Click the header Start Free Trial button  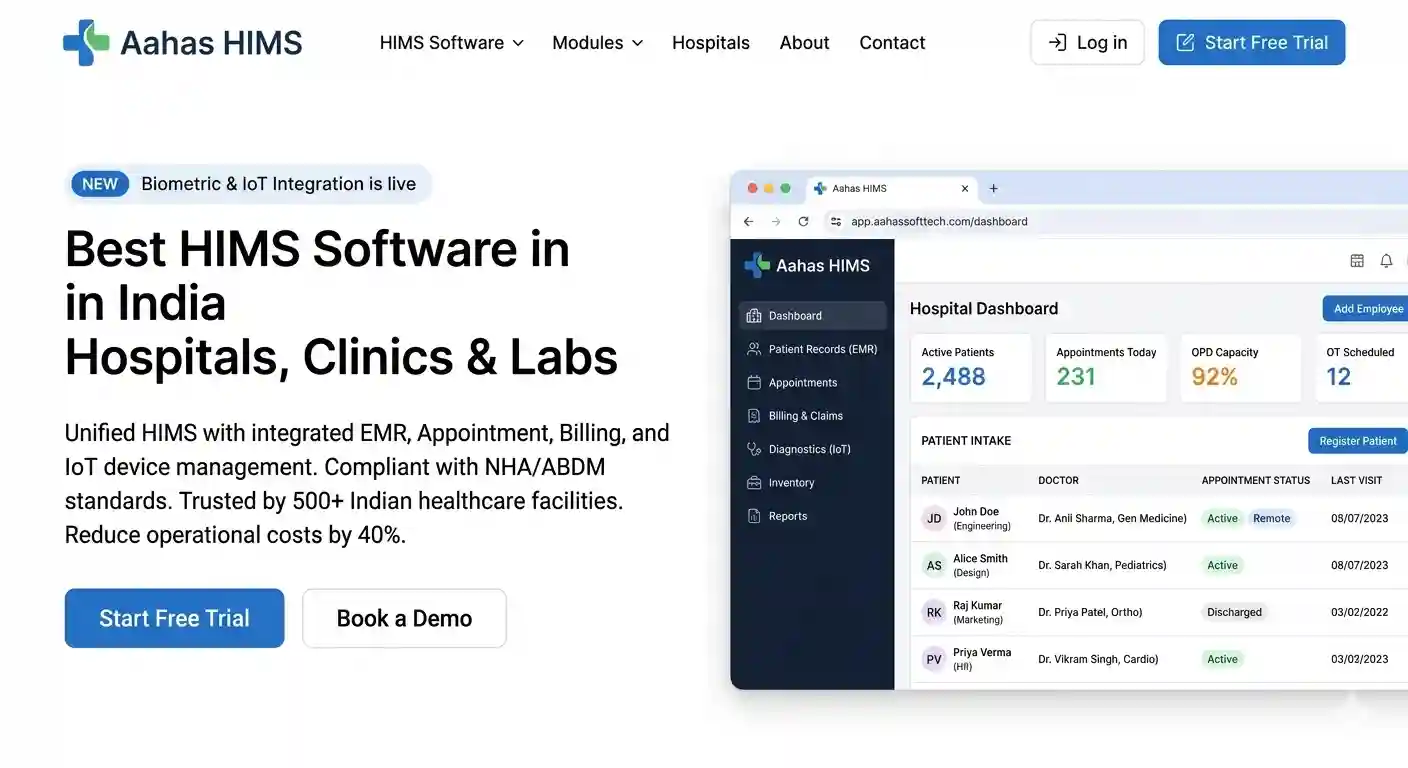pyautogui.click(x=1252, y=43)
